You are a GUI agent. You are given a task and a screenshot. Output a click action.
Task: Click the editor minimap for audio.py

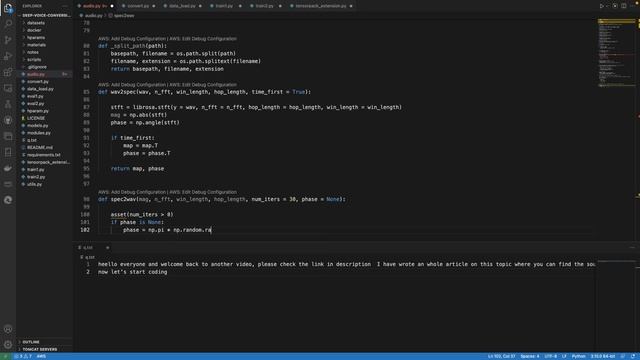point(616,53)
